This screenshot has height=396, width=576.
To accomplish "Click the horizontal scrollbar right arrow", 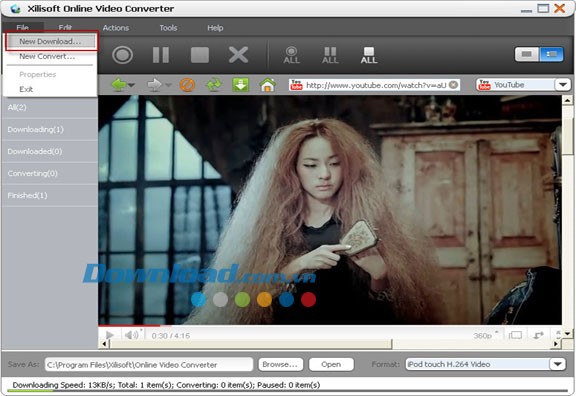I will coord(556,344).
